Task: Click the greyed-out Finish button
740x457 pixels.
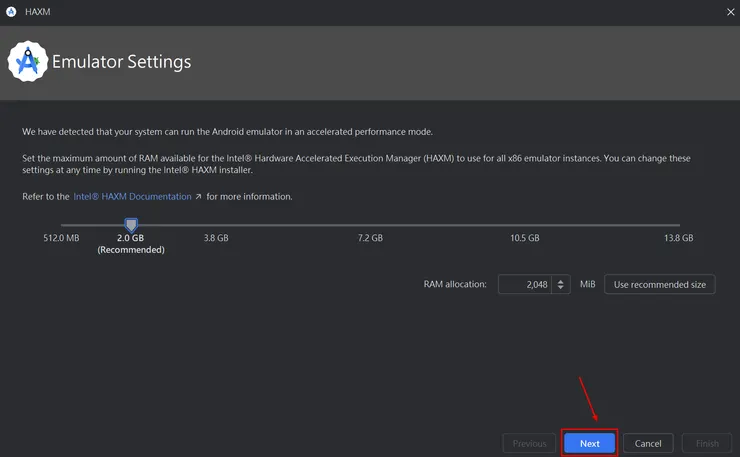Action: (x=707, y=443)
